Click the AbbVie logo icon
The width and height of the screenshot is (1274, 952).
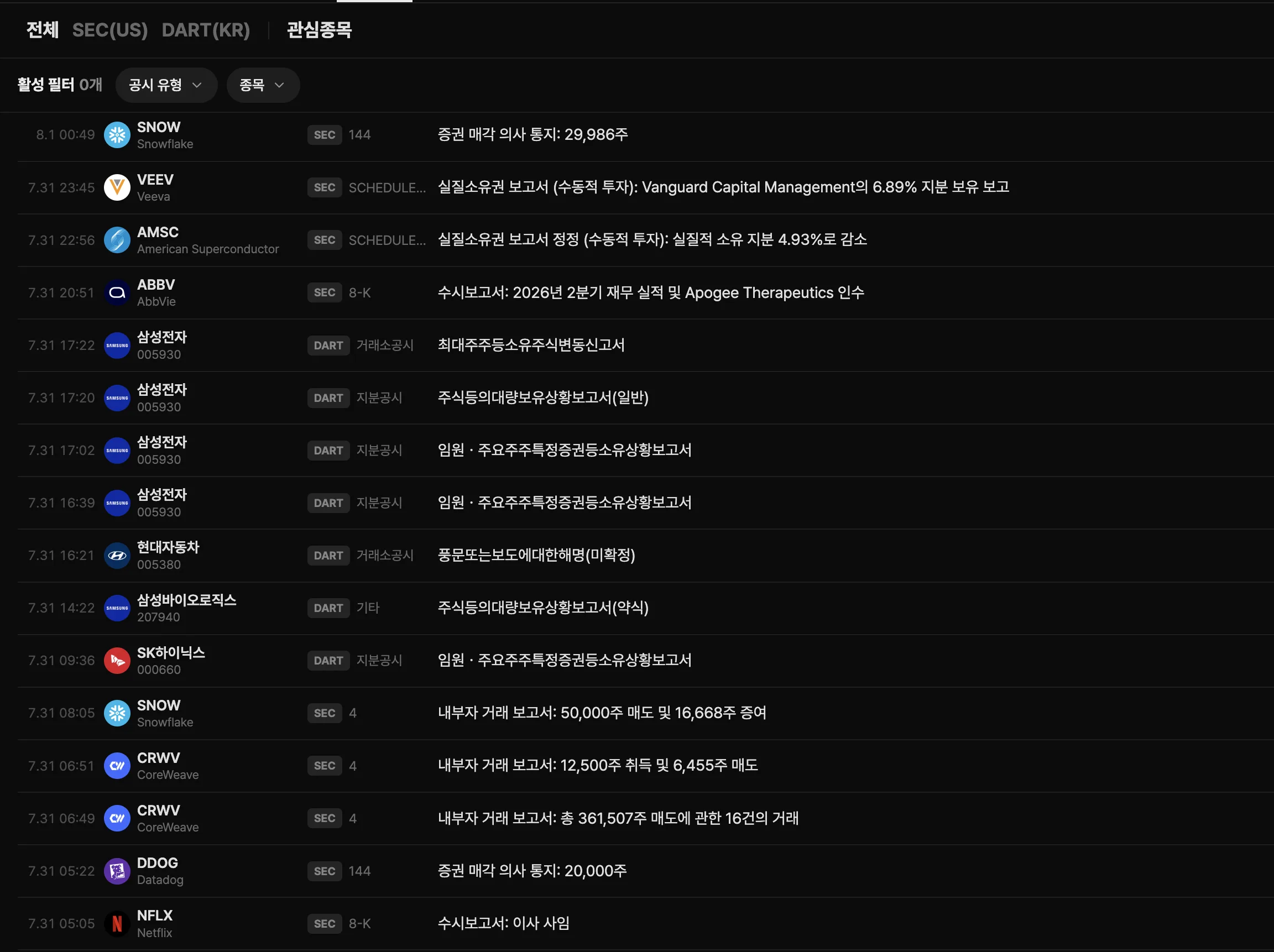[117, 292]
